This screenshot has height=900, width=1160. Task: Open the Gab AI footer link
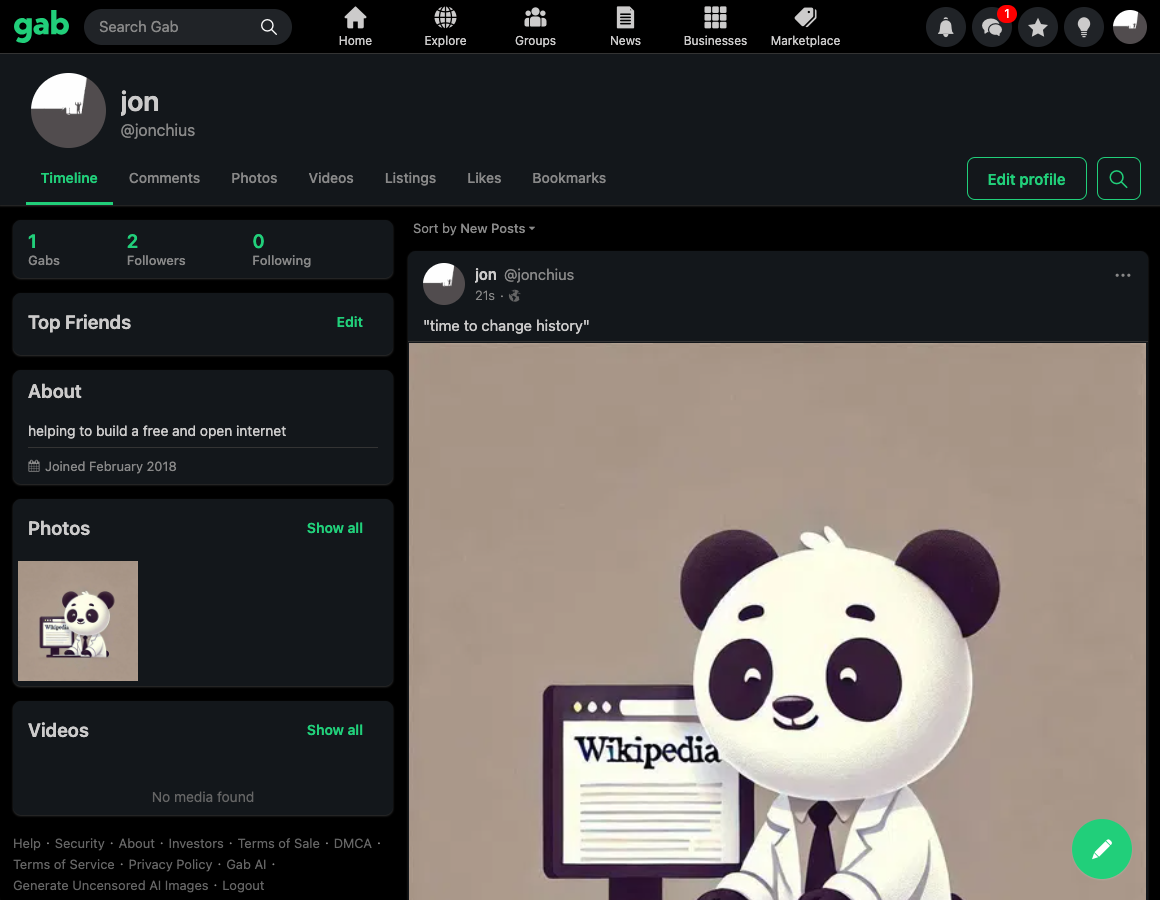click(246, 865)
